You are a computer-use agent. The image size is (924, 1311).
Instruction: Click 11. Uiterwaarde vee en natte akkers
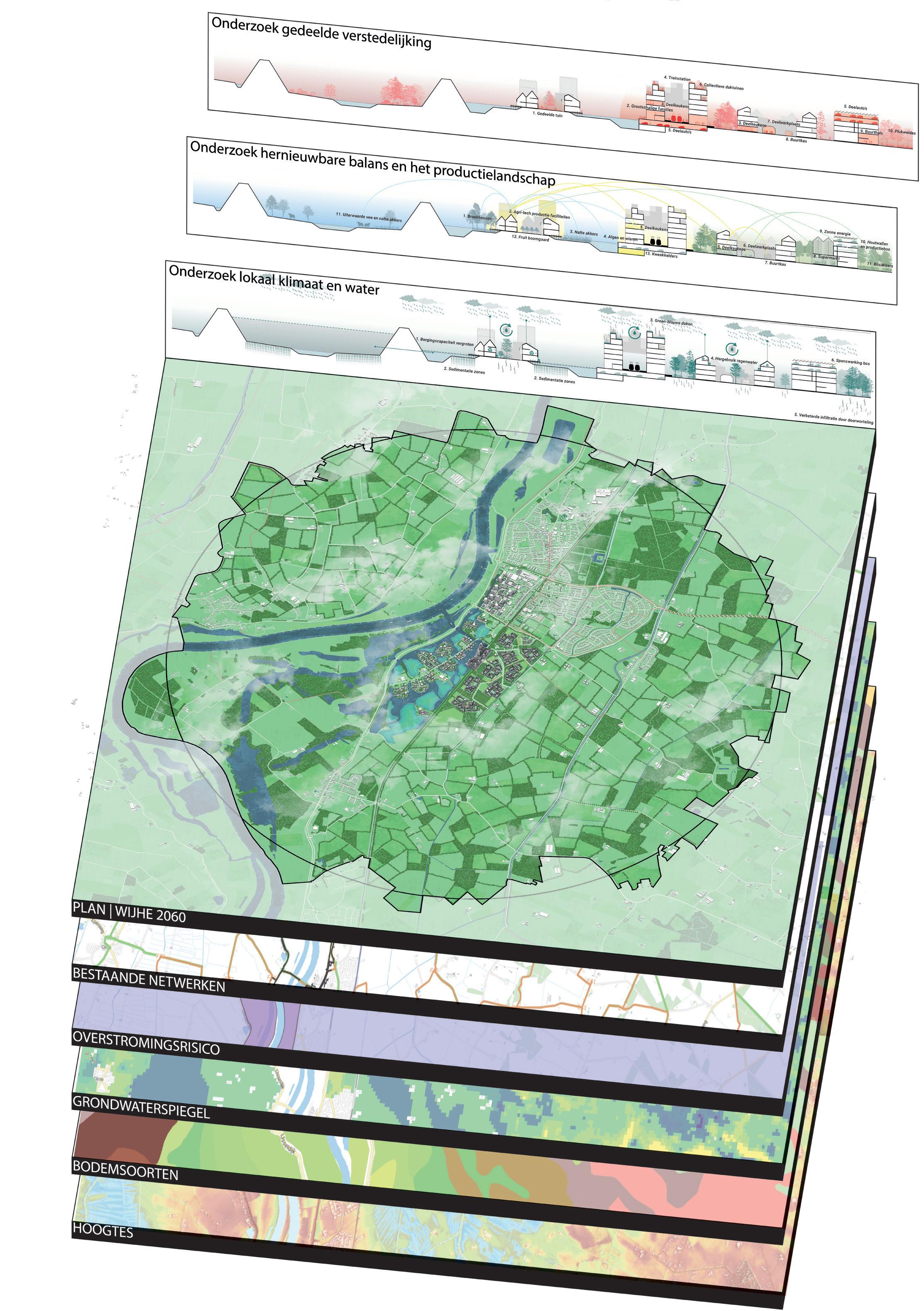[369, 217]
